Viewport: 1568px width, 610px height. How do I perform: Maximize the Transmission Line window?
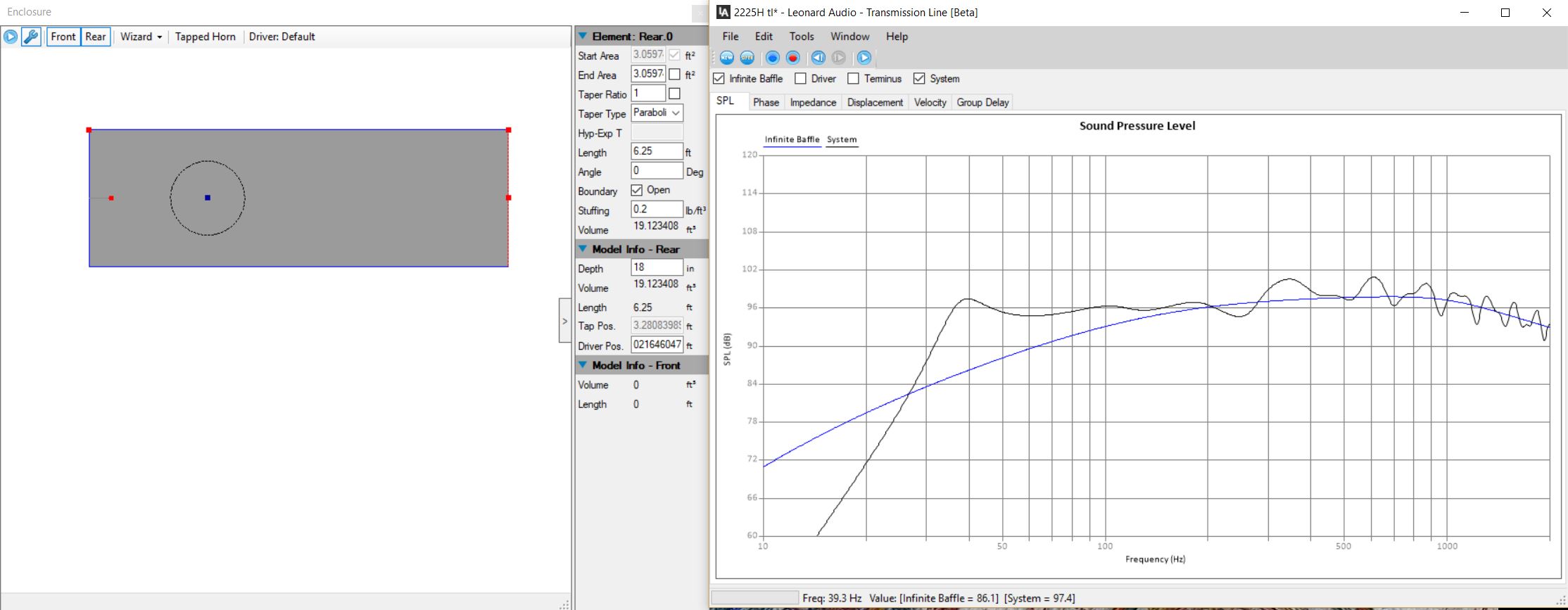(1505, 13)
